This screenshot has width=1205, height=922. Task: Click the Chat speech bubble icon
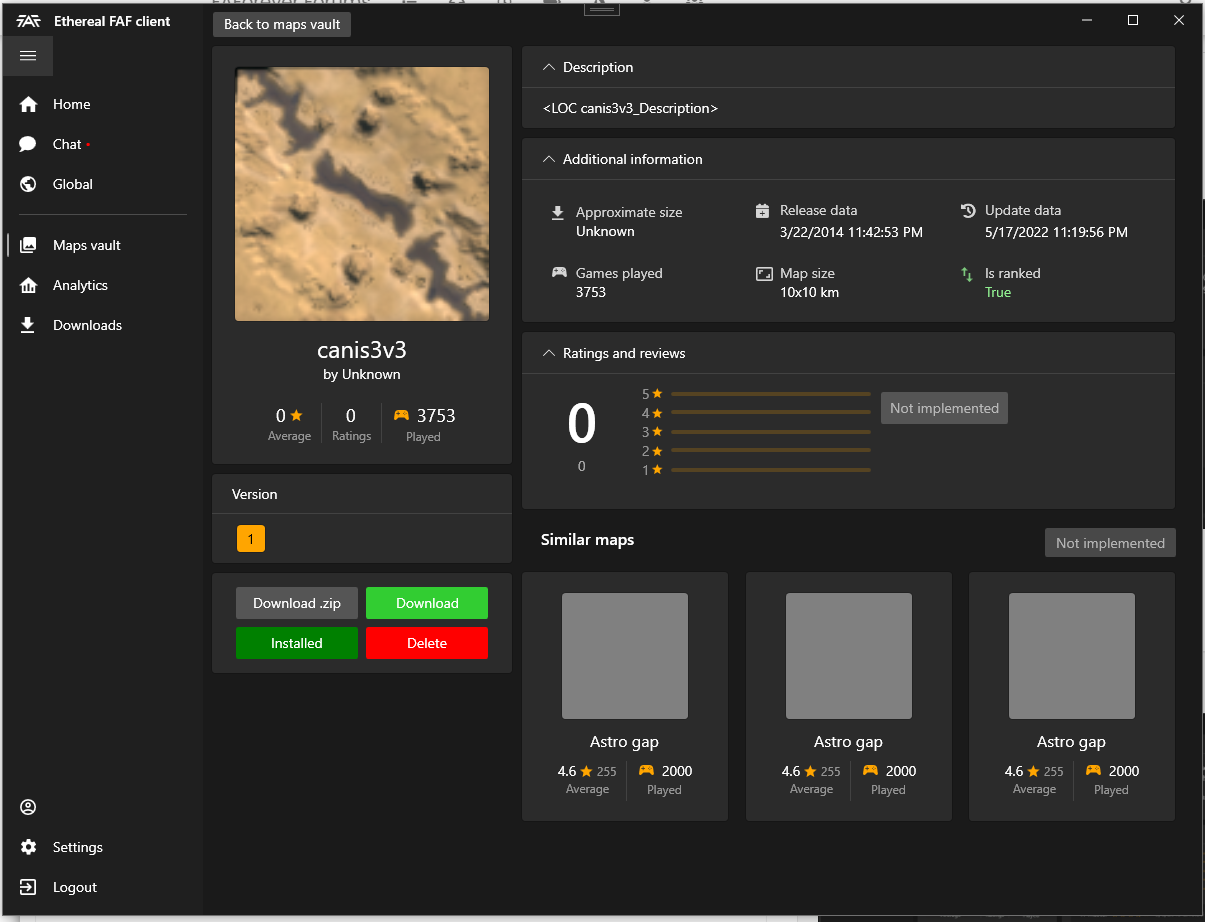[x=28, y=144]
